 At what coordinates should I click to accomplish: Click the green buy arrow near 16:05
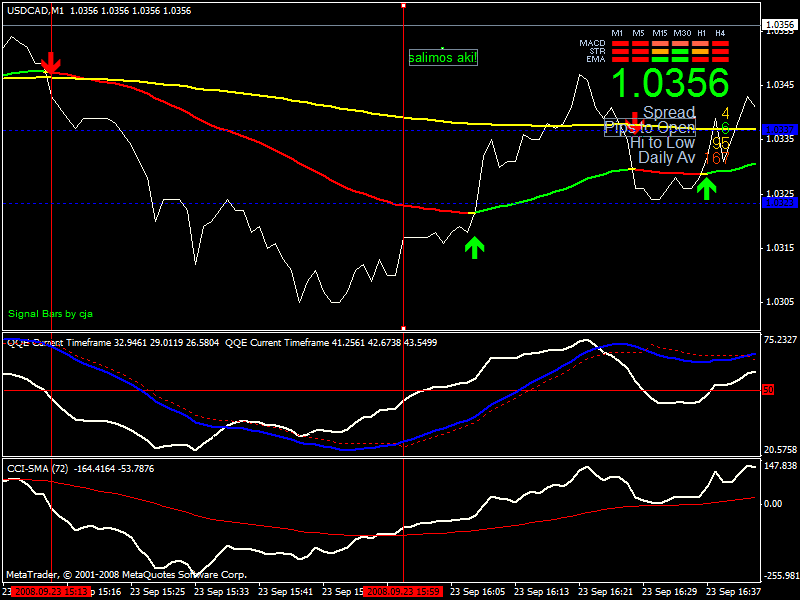pyautogui.click(x=474, y=247)
